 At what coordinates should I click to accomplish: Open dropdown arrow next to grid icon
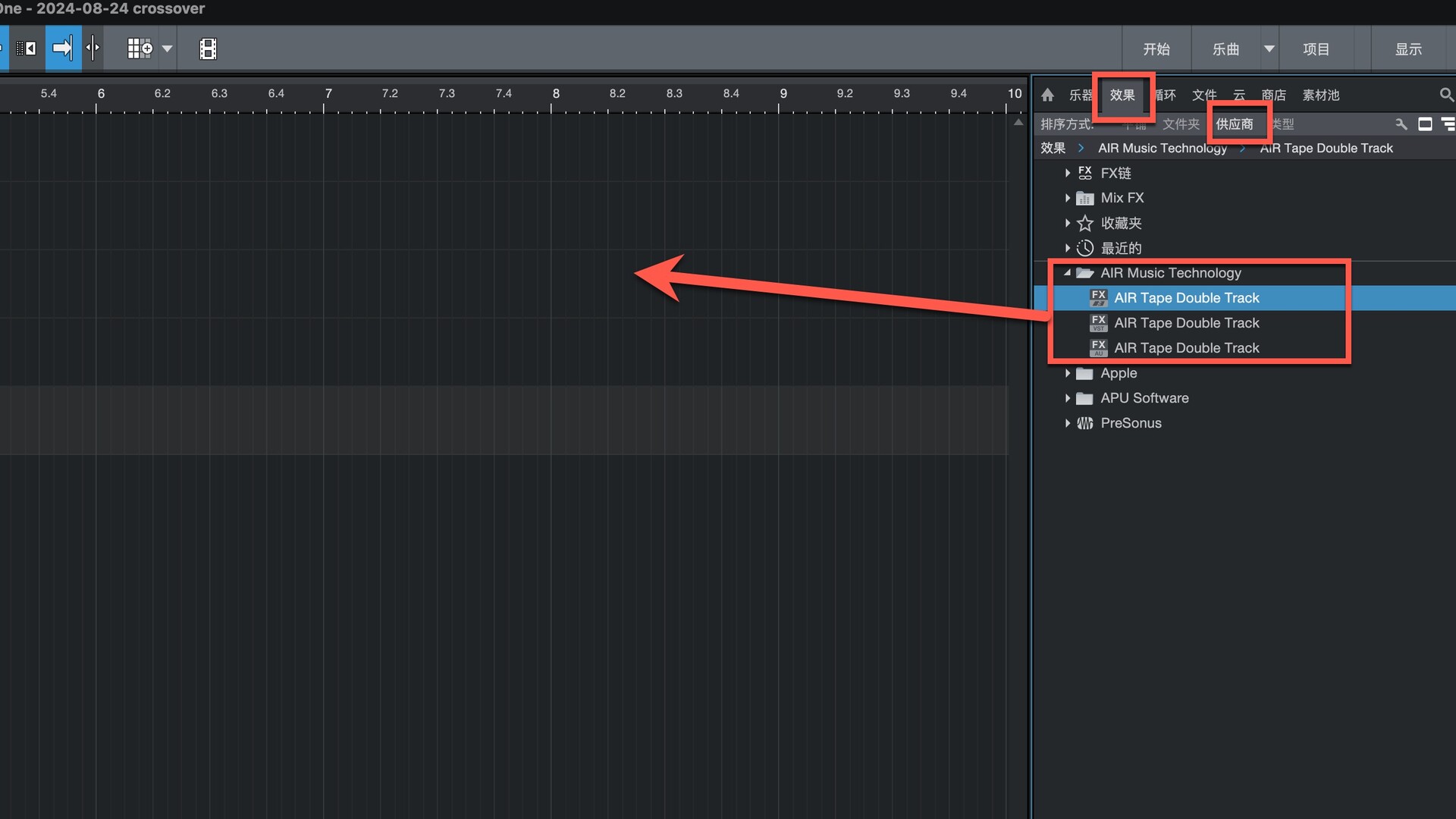[x=168, y=49]
